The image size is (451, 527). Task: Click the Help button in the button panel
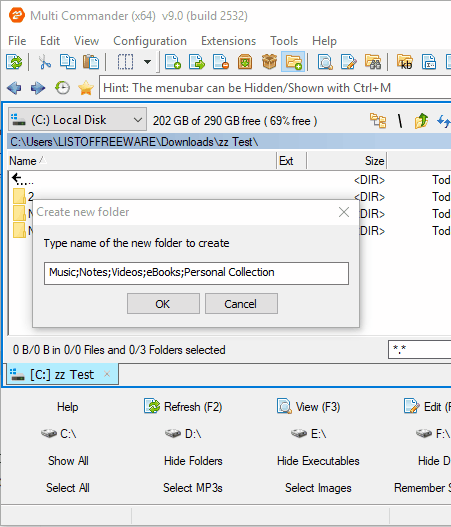pyautogui.click(x=68, y=407)
